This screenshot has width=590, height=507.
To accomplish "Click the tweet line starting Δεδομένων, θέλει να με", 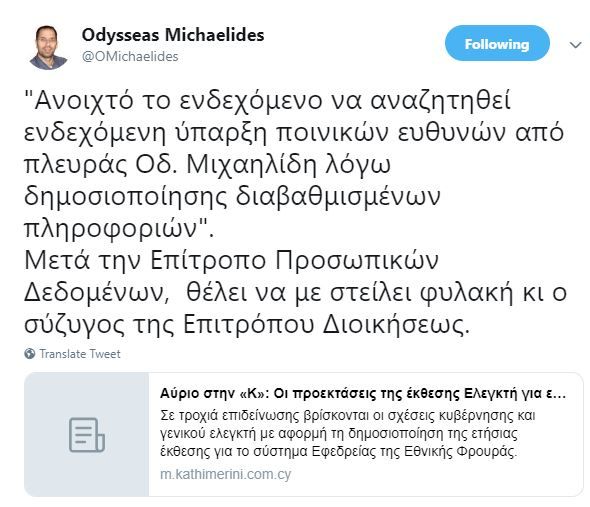I will tap(295, 292).
